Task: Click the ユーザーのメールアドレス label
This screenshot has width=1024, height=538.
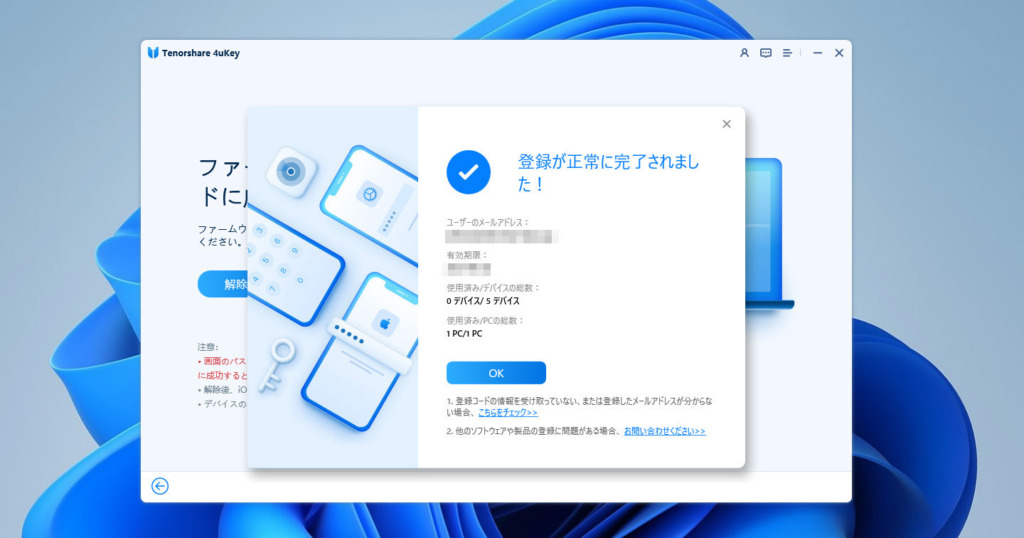Action: pos(487,223)
